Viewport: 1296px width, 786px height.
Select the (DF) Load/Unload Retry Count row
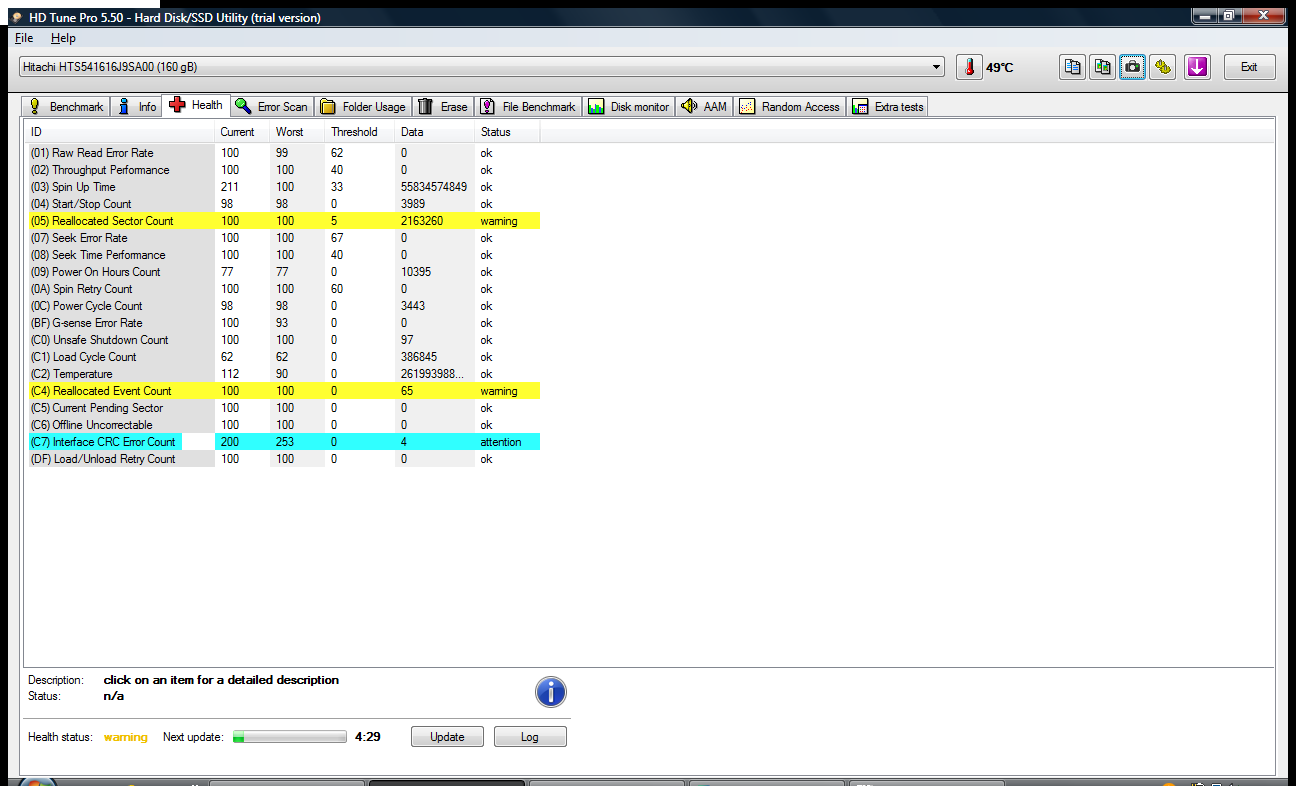coord(283,459)
